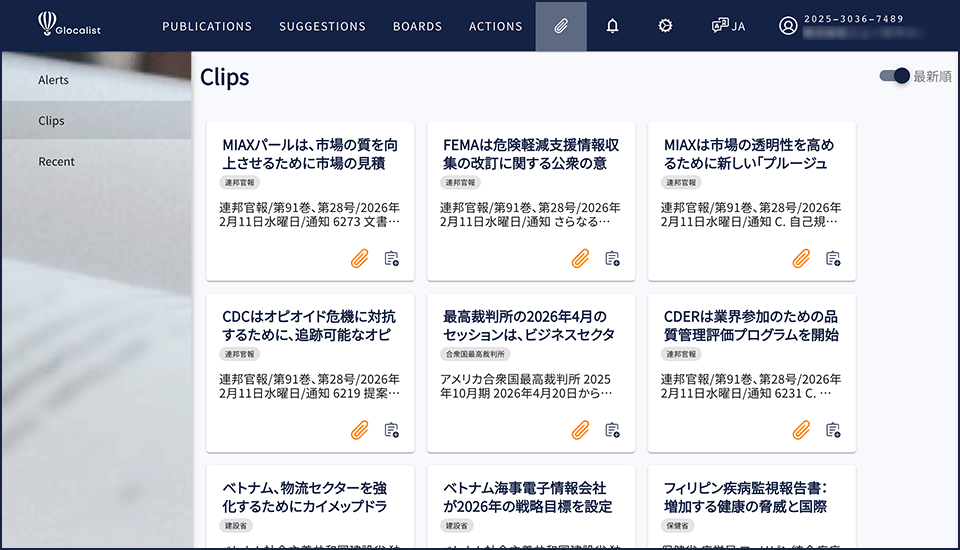Image resolution: width=960 pixels, height=550 pixels.
Task: Unclip the MIAXは市場の透明性 card paperclip
Action: point(801,258)
